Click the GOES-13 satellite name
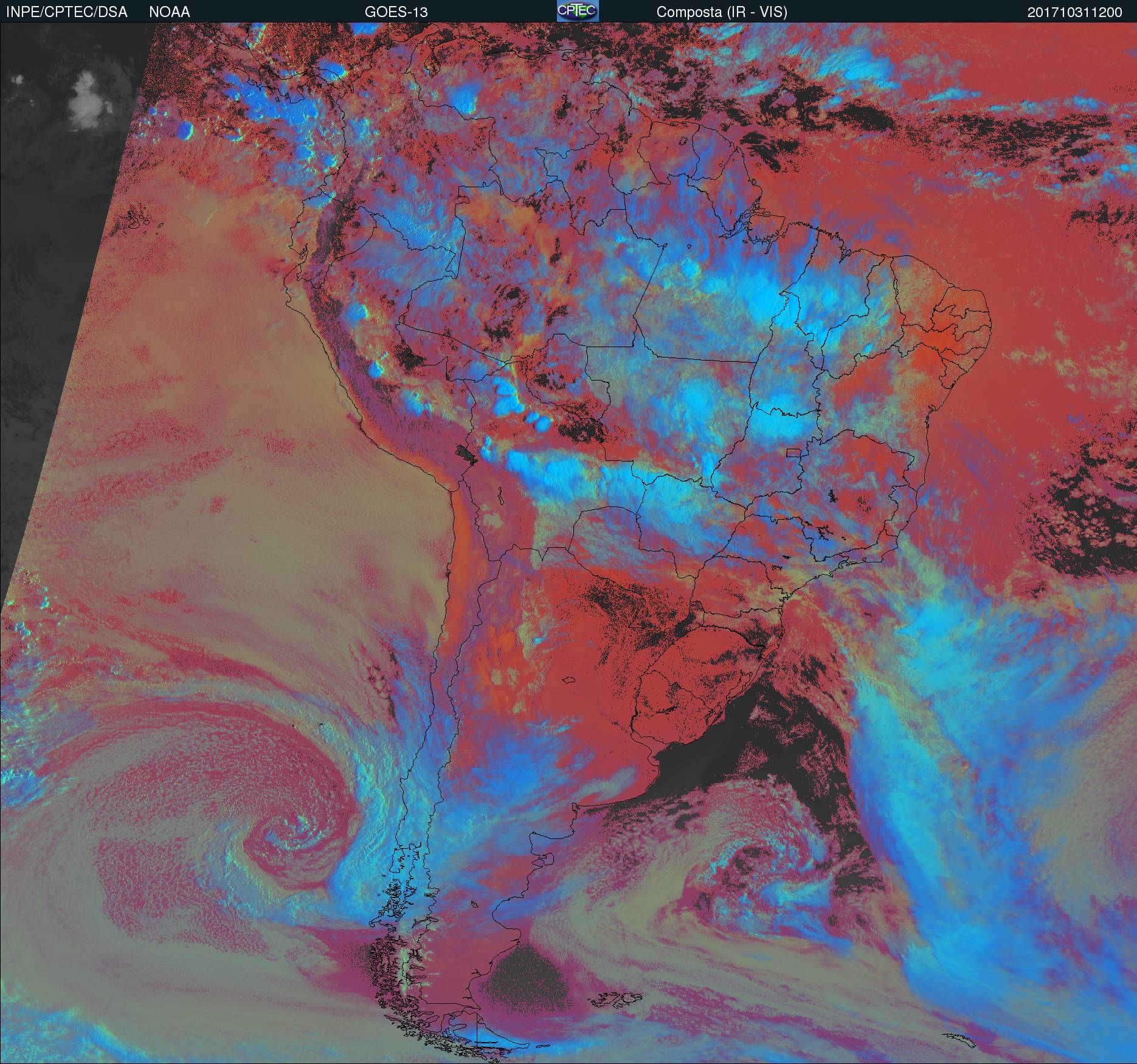The height and width of the screenshot is (1064, 1137). [396, 12]
